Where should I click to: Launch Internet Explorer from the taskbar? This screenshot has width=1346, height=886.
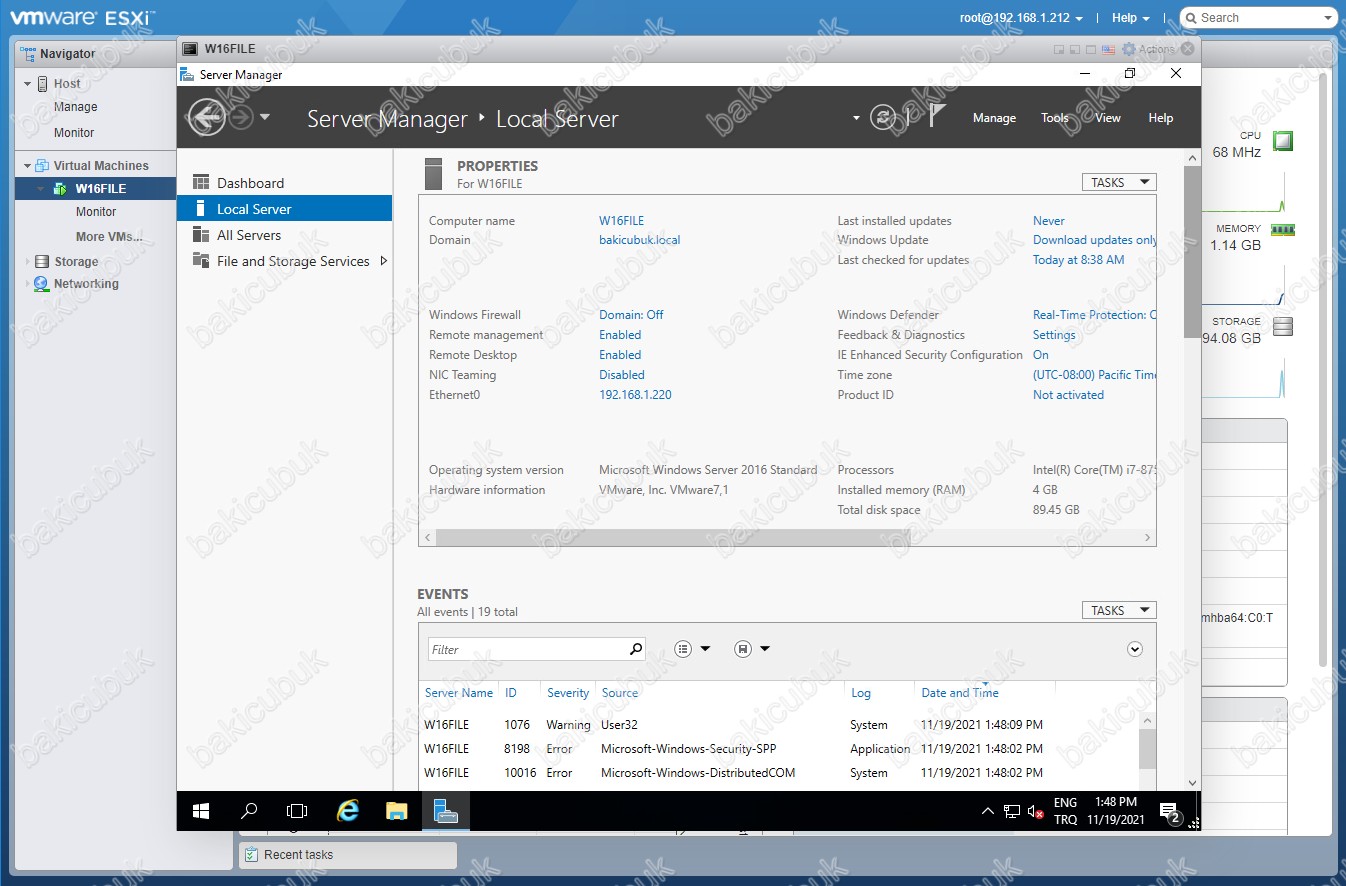[347, 811]
